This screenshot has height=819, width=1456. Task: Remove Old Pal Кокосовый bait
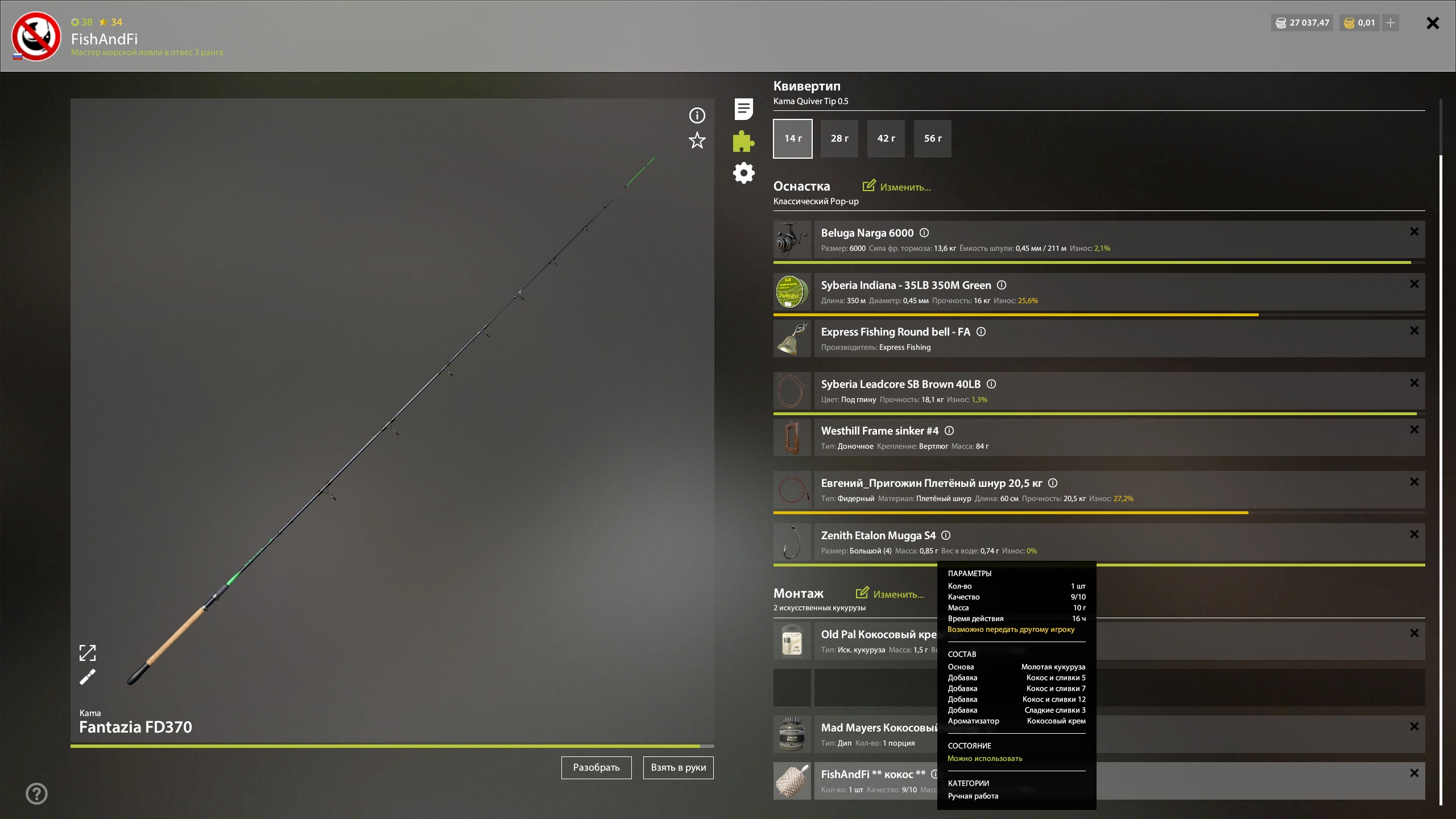(x=1414, y=633)
